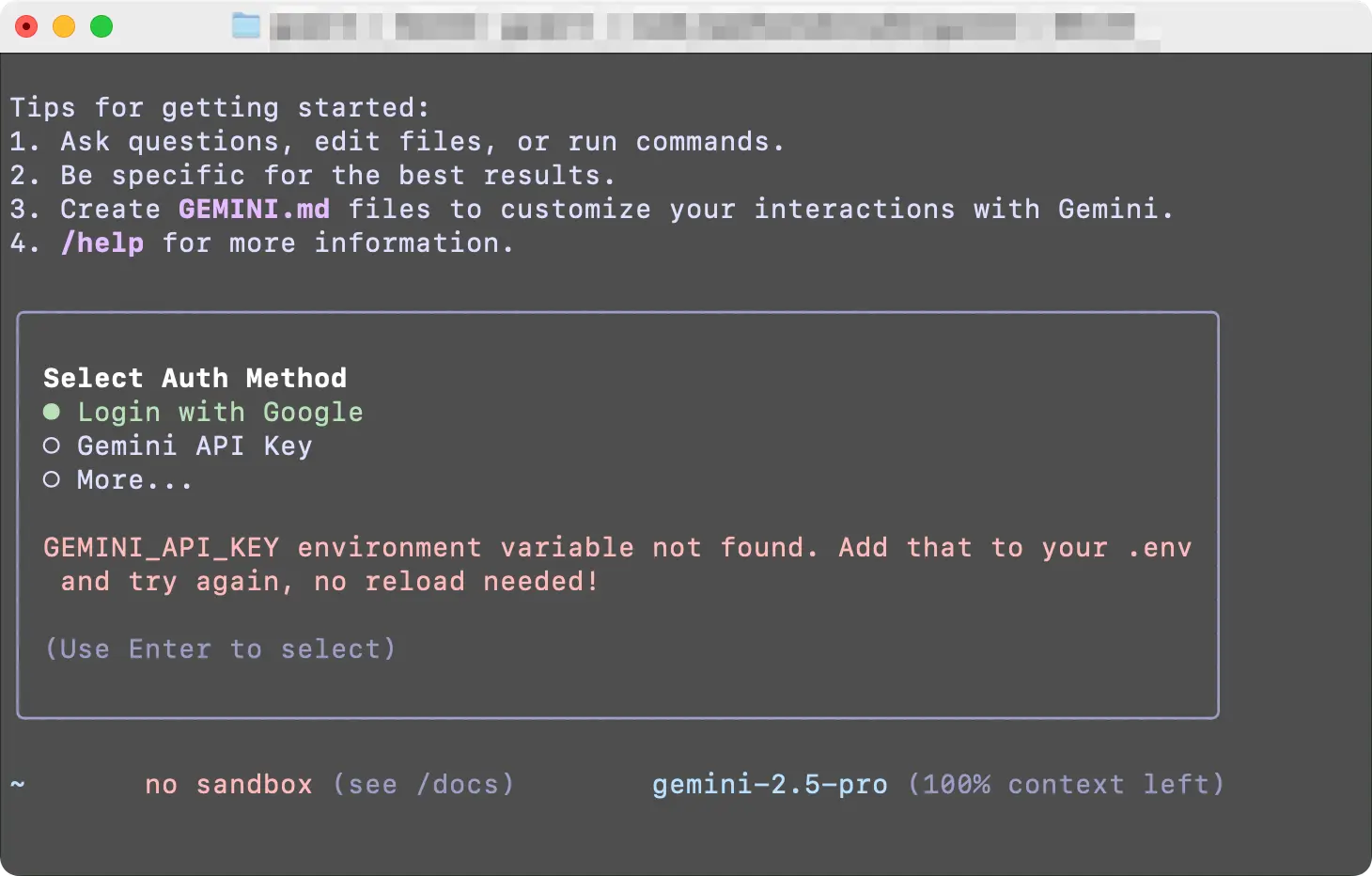Click the GEMINI.md highlighted filename
1372x876 pixels.
pyautogui.click(x=254, y=209)
